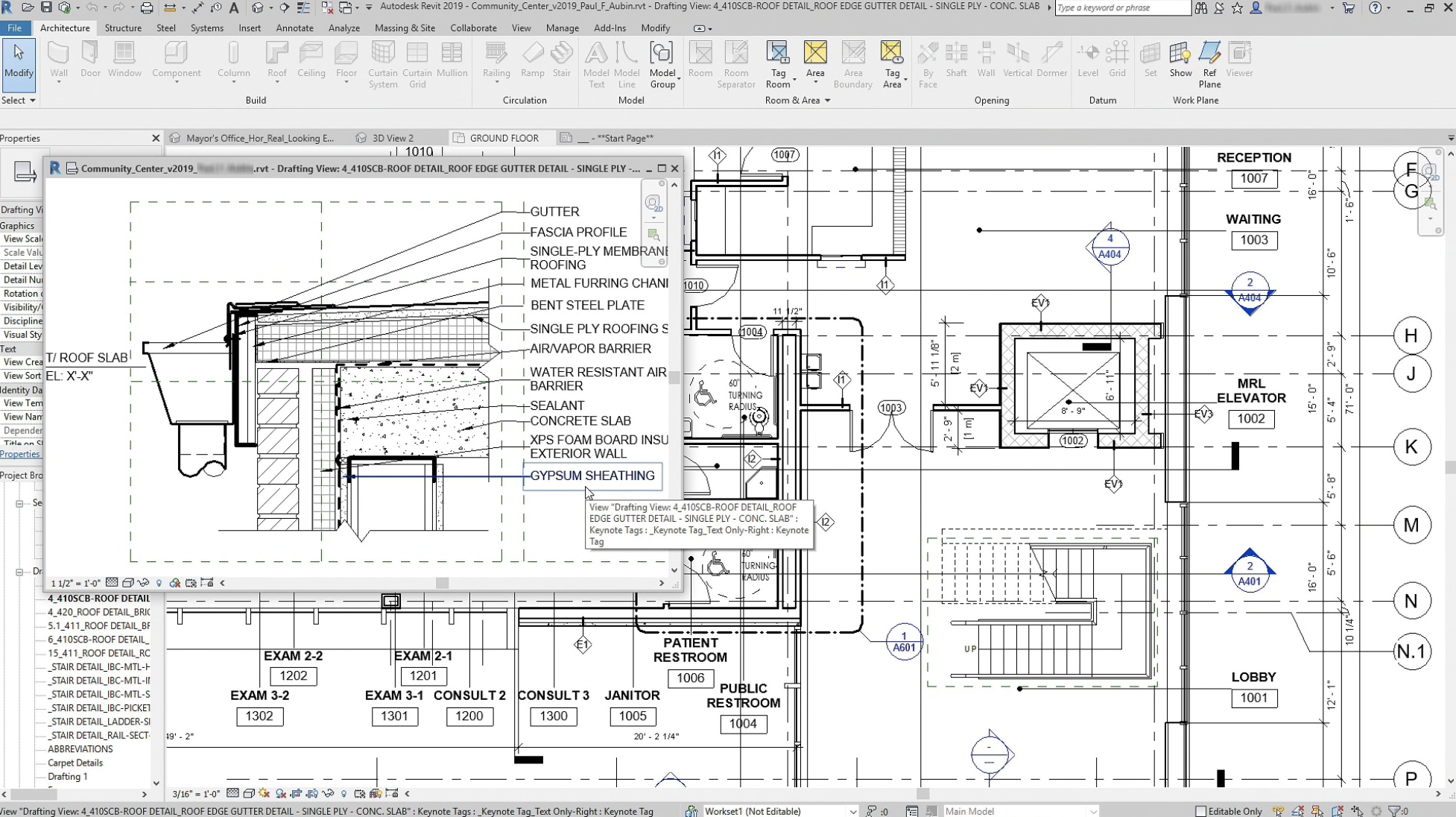The width and height of the screenshot is (1456, 817).
Task: Select ABBREVIATIONS in Project Browser
Action: tap(80, 749)
